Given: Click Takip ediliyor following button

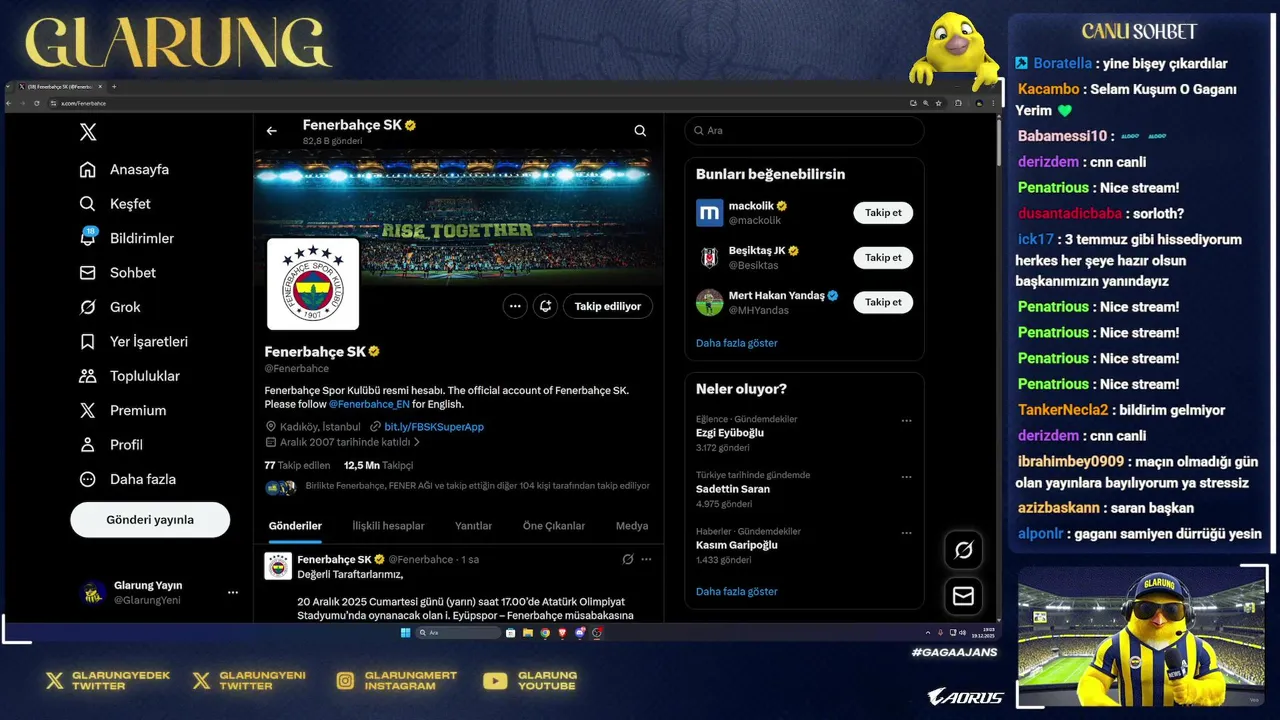Looking at the screenshot, I should (608, 306).
